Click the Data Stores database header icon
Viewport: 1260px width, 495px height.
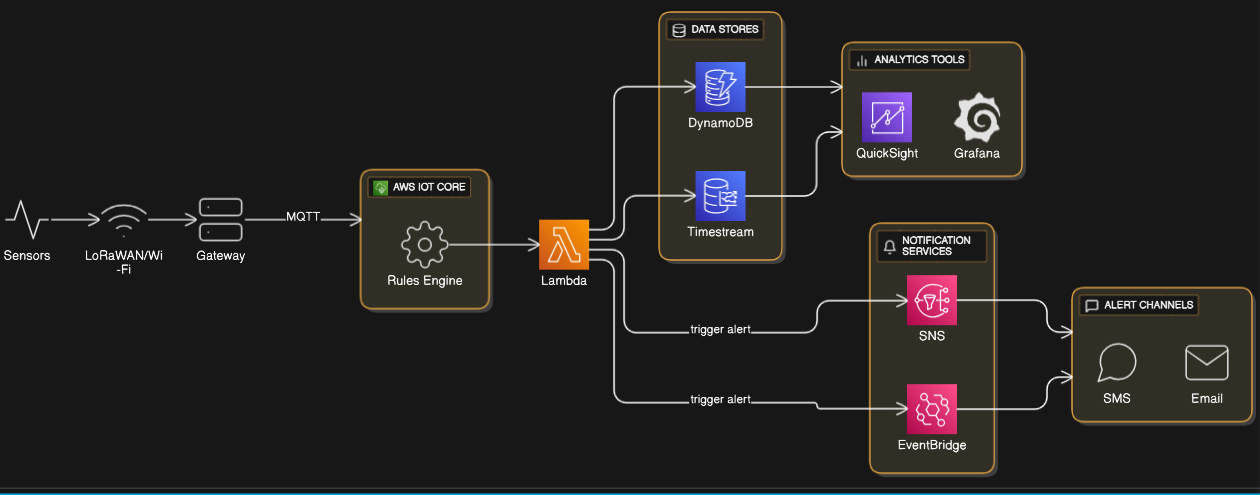point(678,29)
